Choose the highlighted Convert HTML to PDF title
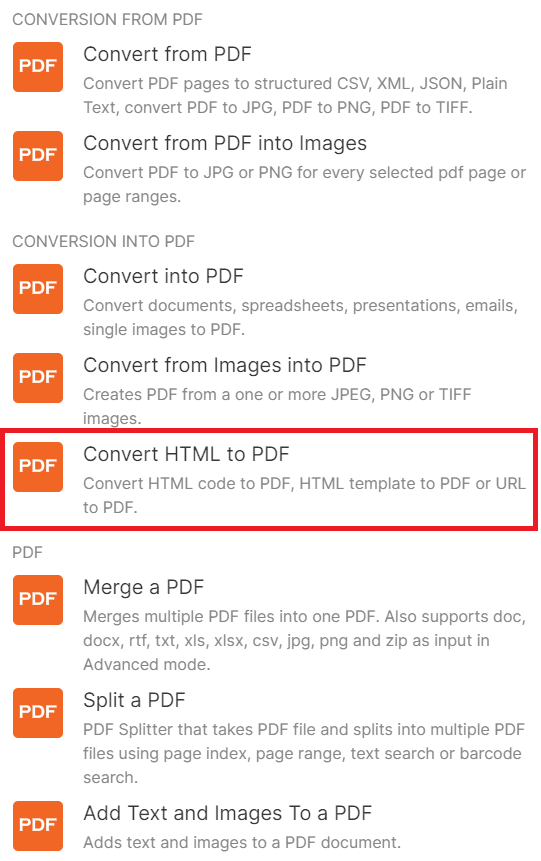Screen dimensions: 541x861 pos(186,454)
